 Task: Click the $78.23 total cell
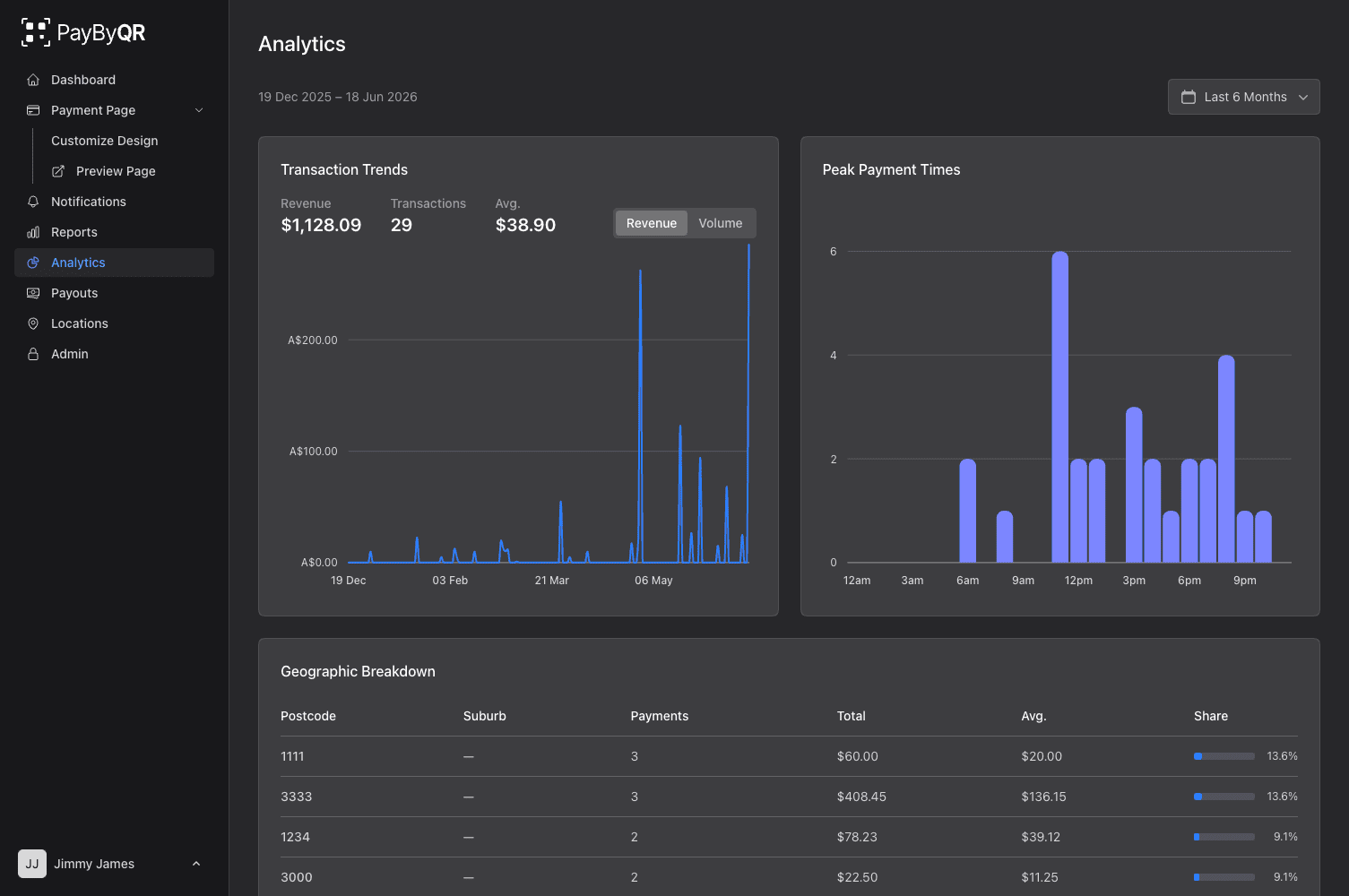857,837
